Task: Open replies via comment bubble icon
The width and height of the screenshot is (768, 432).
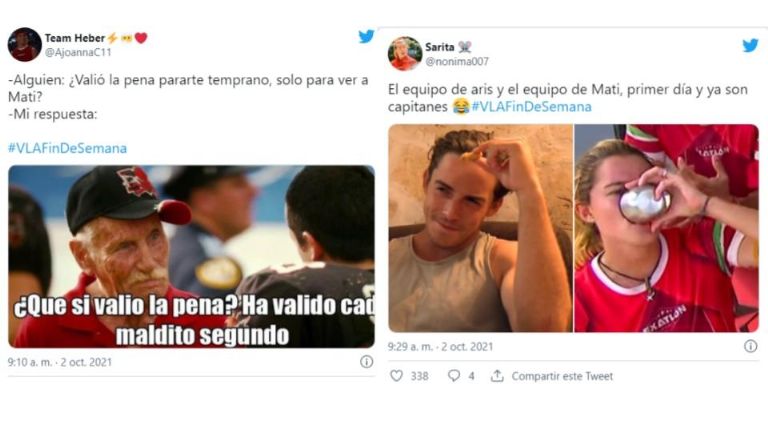Action: (454, 376)
